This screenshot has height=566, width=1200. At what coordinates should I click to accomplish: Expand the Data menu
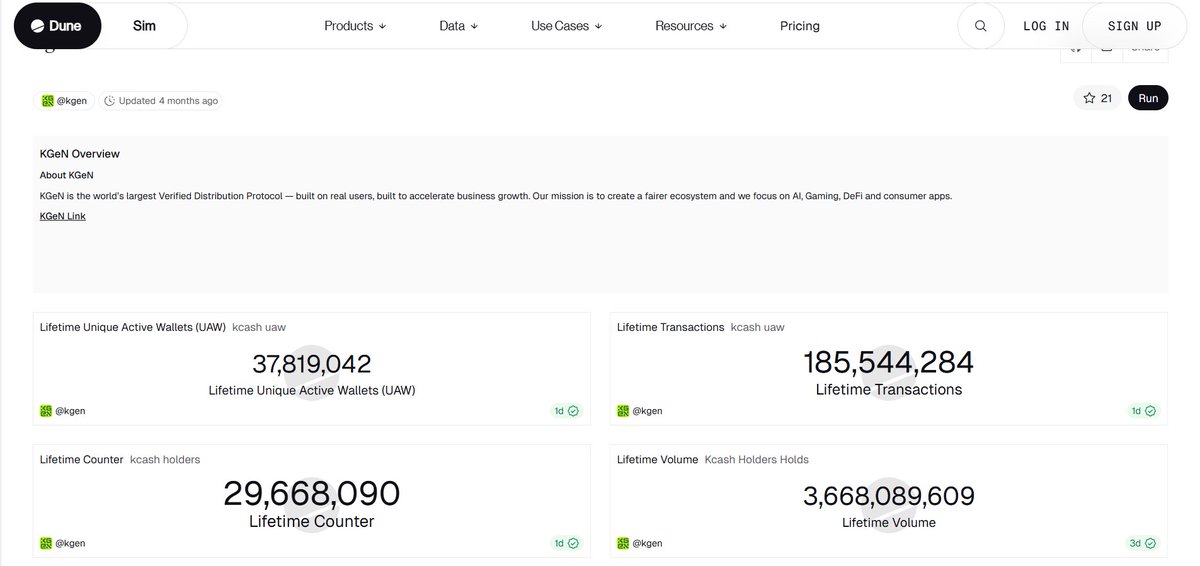pos(459,26)
